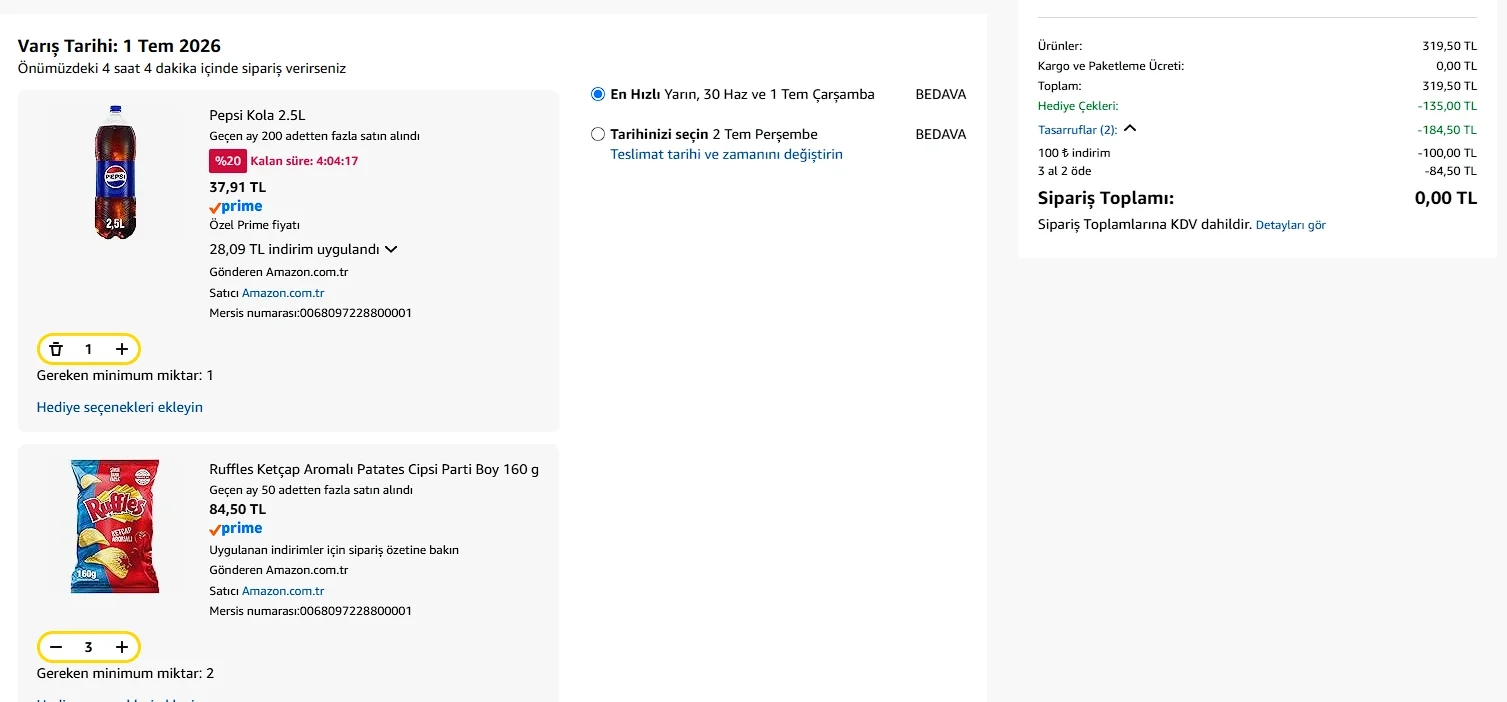Click the Ruffles chips product image
The height and width of the screenshot is (702, 1507).
point(115,526)
